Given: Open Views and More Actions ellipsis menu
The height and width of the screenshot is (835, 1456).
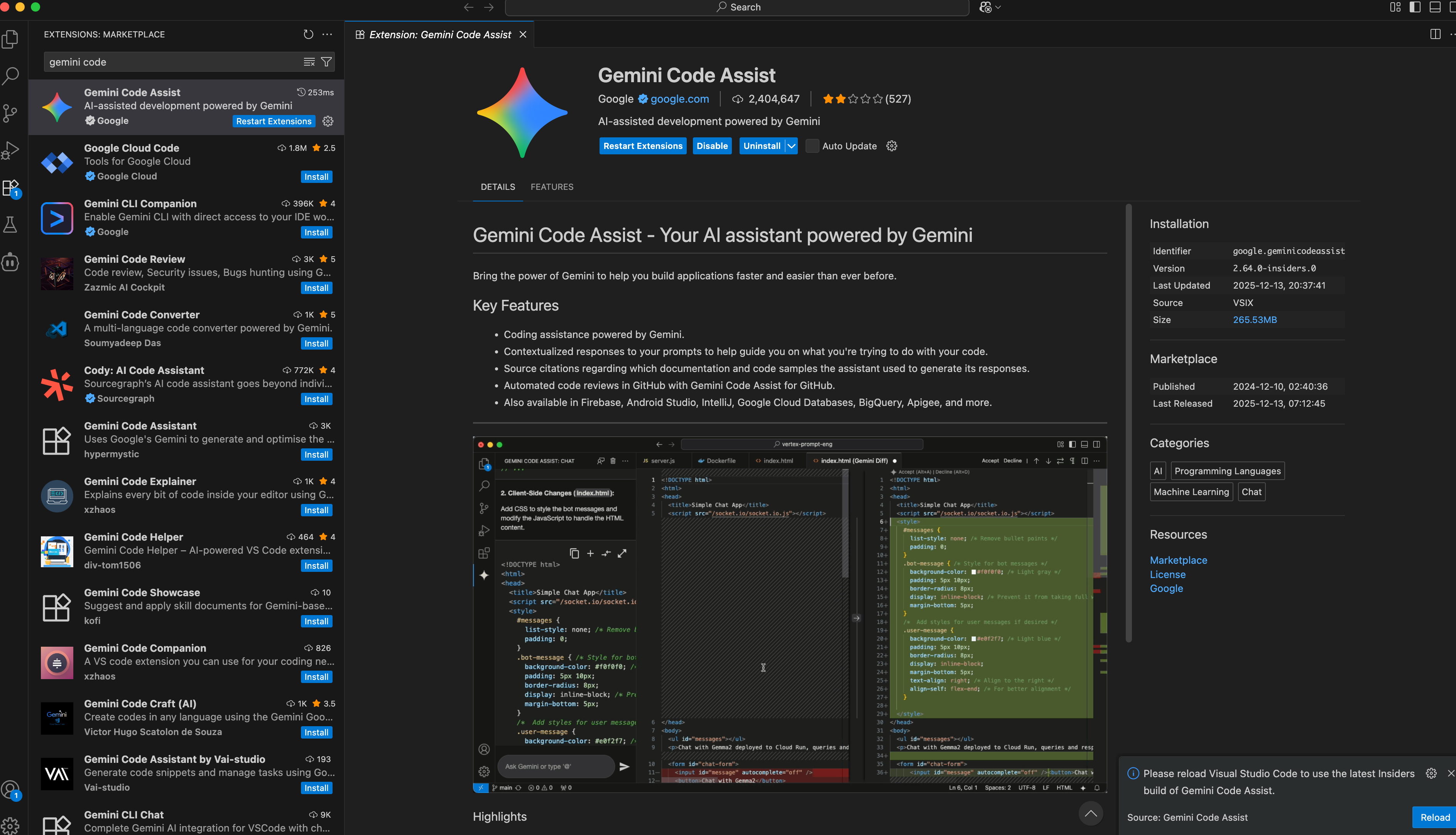Looking at the screenshot, I should pos(327,34).
